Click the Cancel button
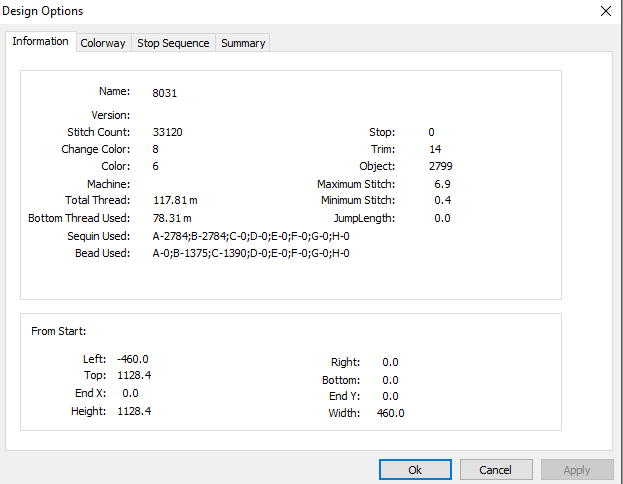This screenshot has width=623, height=484. [x=496, y=470]
